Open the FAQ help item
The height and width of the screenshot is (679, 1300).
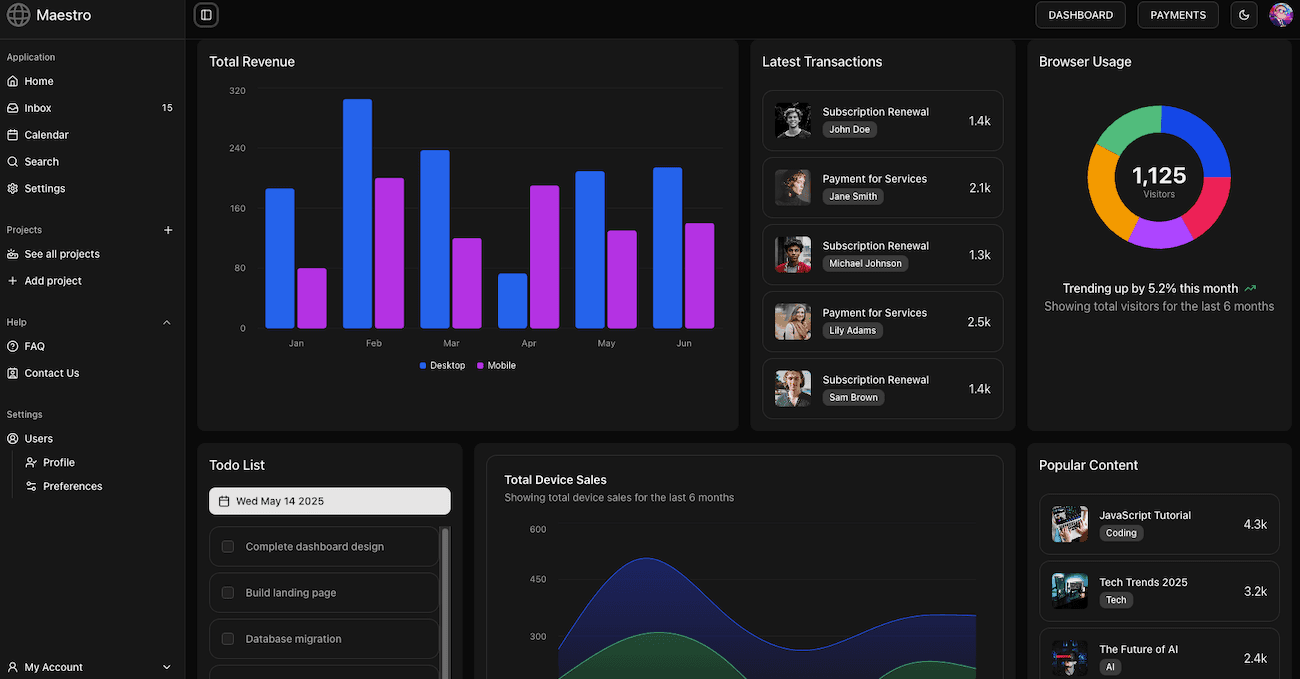pos(34,346)
